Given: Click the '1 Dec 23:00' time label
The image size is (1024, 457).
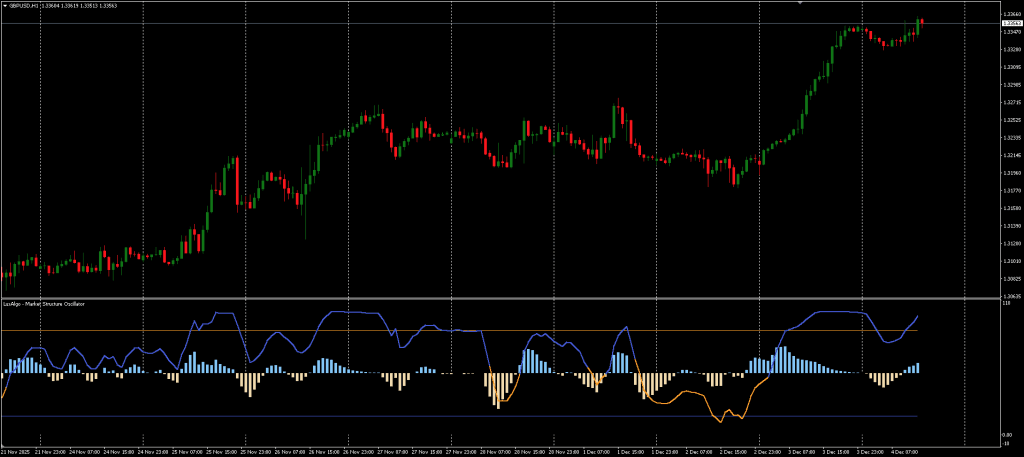Looking at the screenshot, I should point(664,451).
